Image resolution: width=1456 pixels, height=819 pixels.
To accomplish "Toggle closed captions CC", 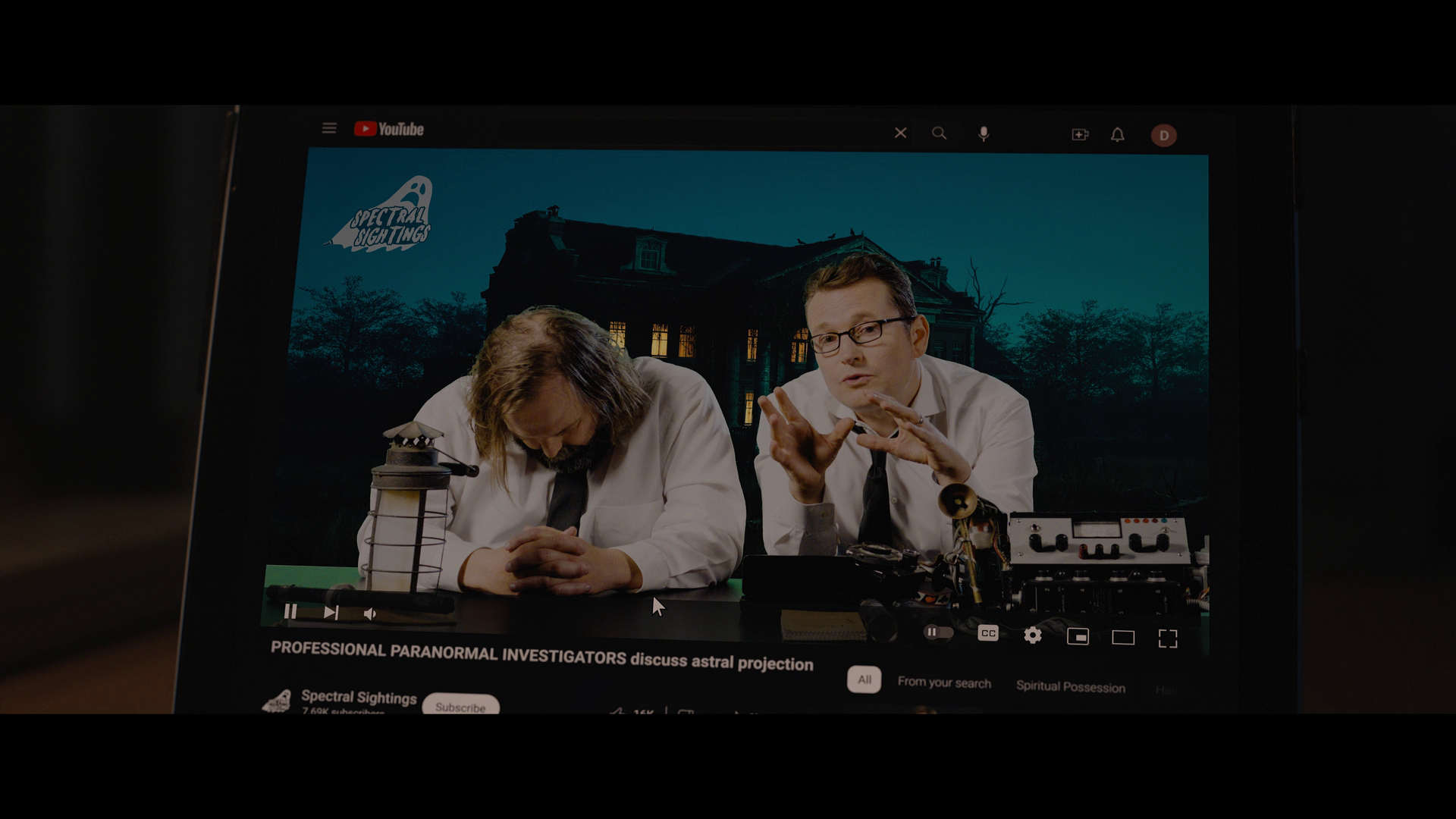I will tap(988, 633).
